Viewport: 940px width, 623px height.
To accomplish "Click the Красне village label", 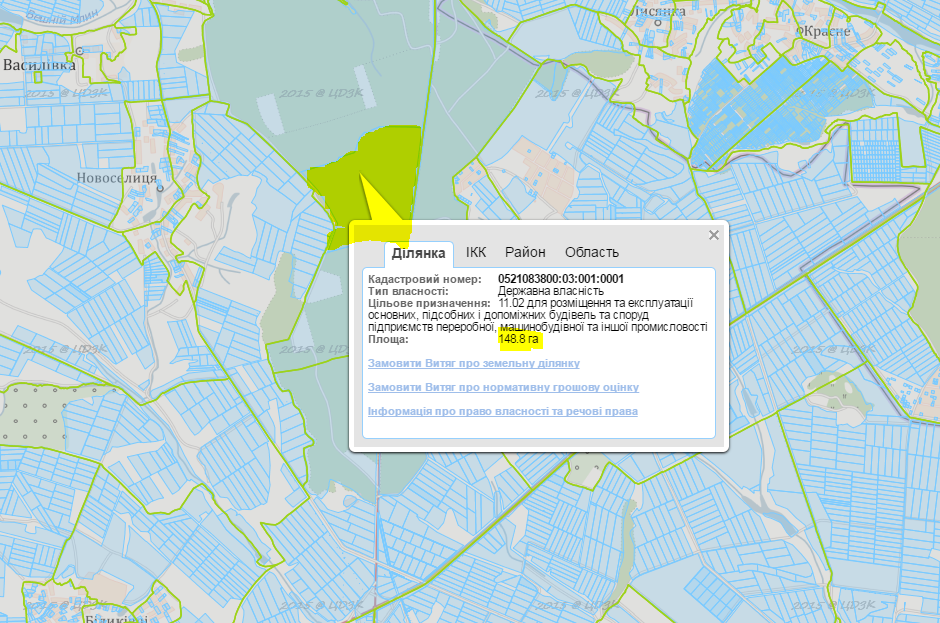I will [x=823, y=31].
